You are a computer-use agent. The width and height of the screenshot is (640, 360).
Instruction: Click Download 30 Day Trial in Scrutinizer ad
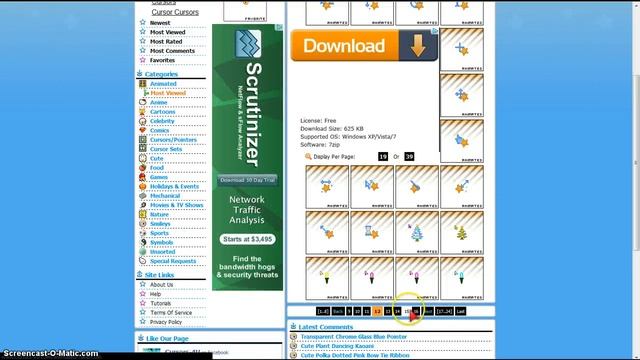tap(247, 180)
